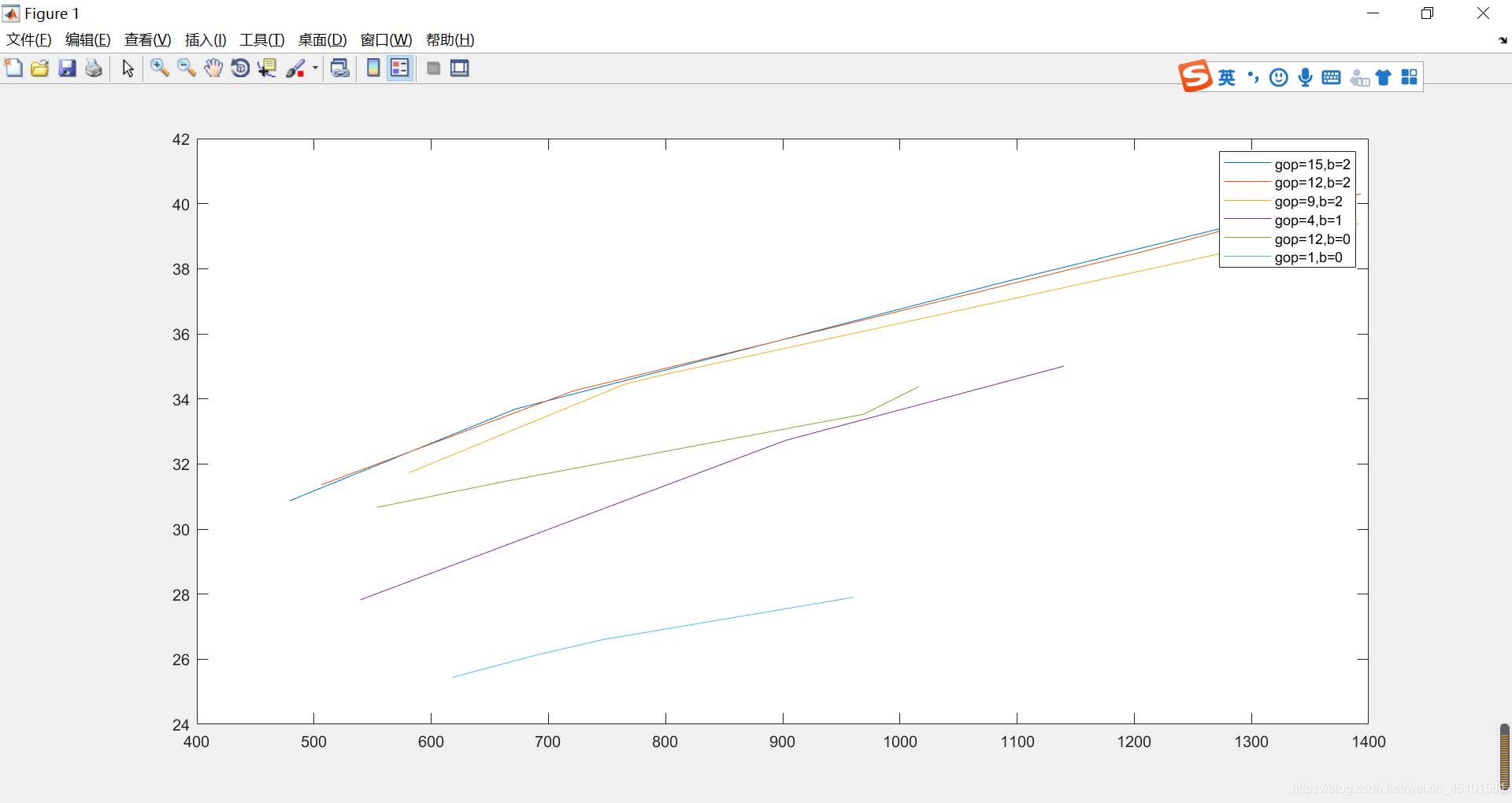Toggle Edit Plot arrow tool
The width and height of the screenshot is (1512, 803).
128,68
